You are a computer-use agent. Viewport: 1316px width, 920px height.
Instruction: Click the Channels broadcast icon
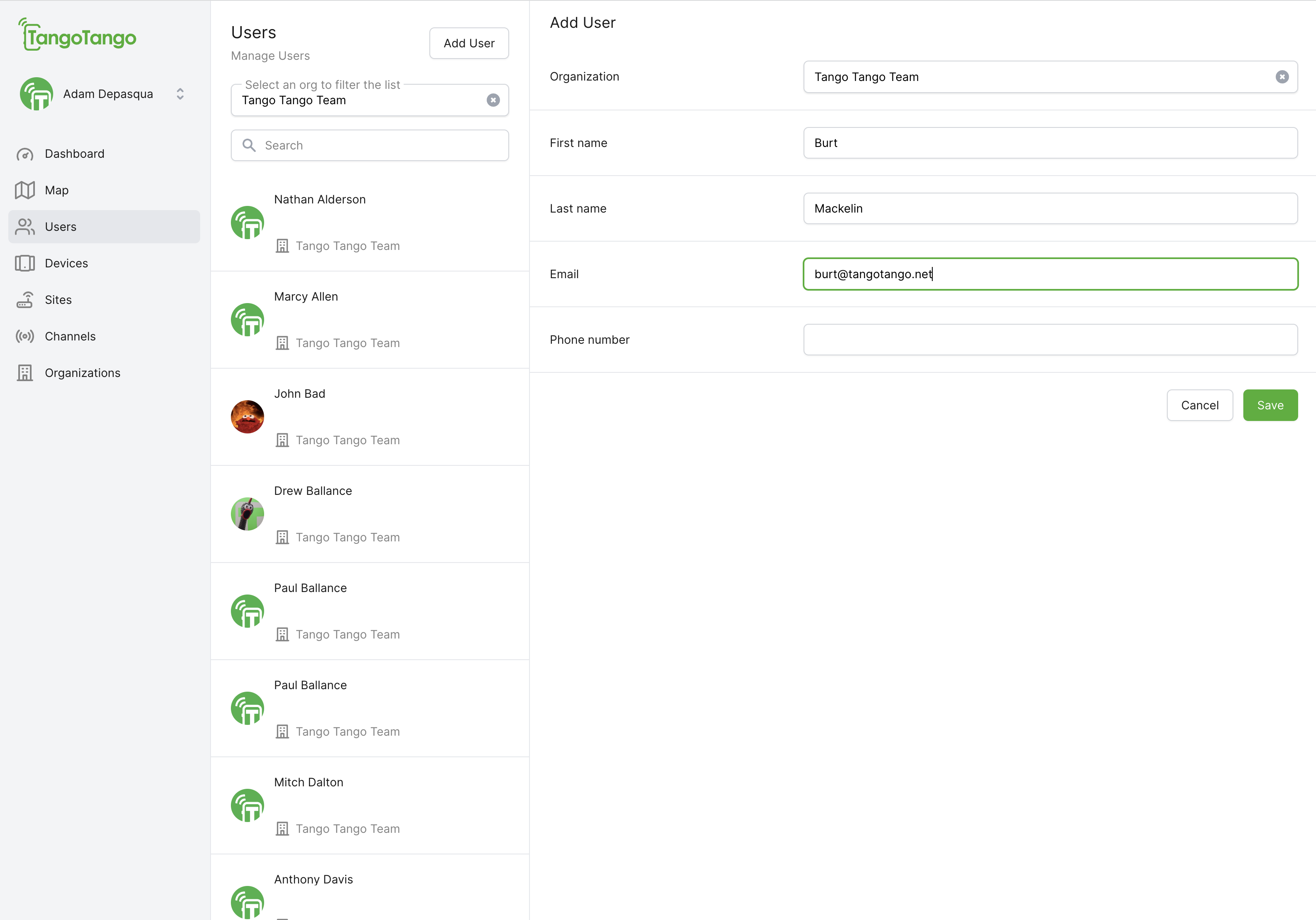point(25,336)
